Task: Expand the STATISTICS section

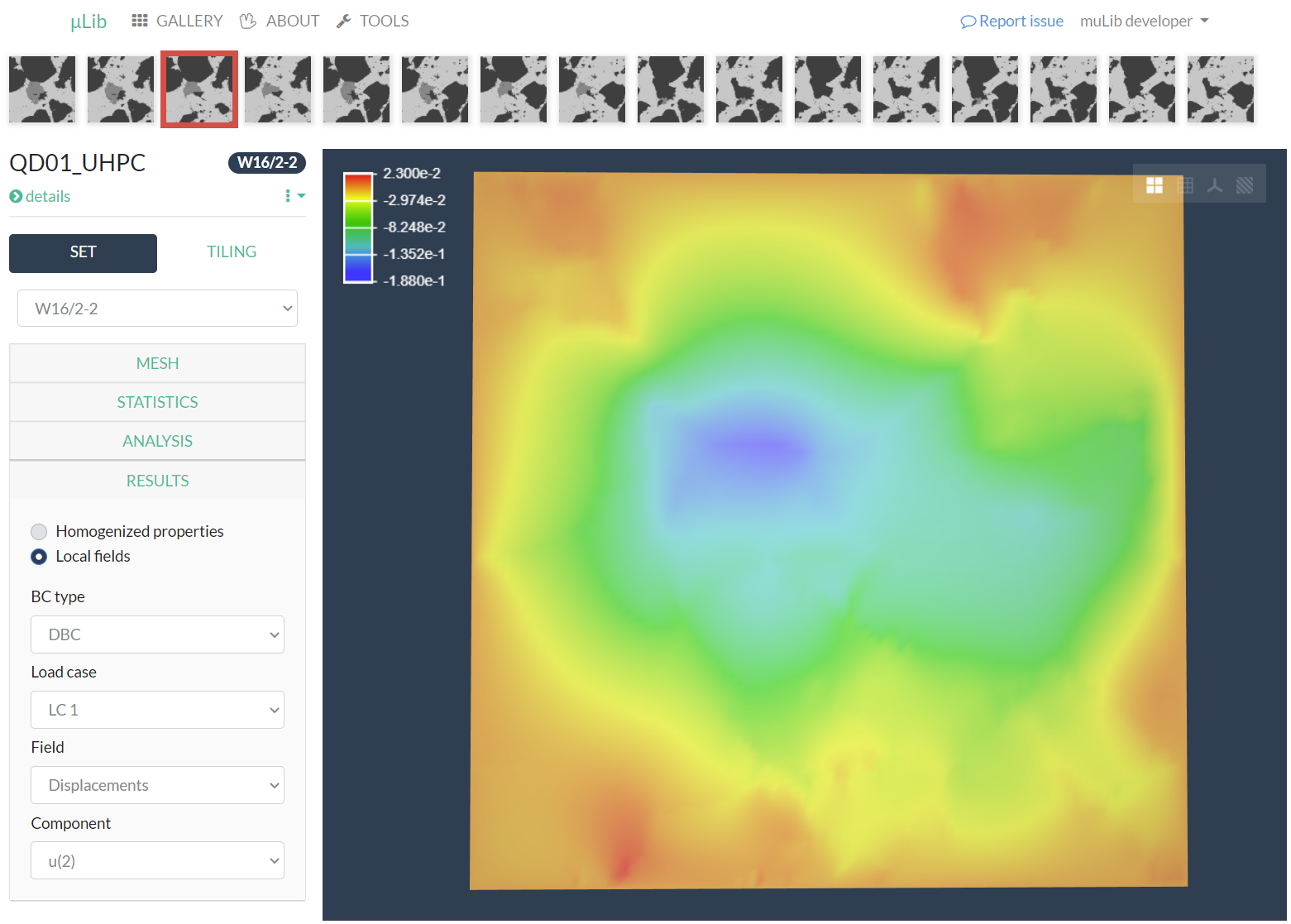Action: coord(157,402)
